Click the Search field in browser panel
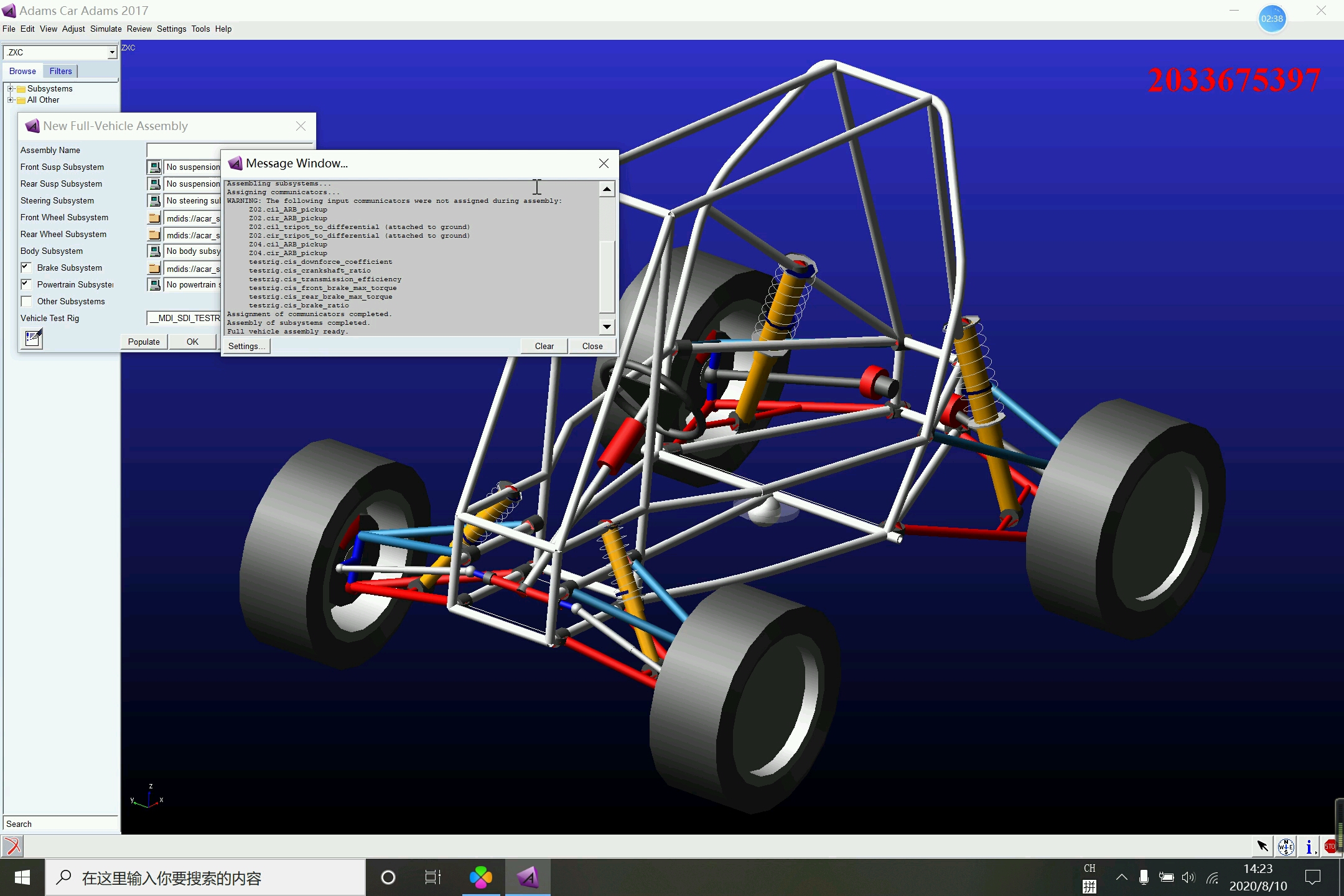1344x896 pixels. point(60,824)
